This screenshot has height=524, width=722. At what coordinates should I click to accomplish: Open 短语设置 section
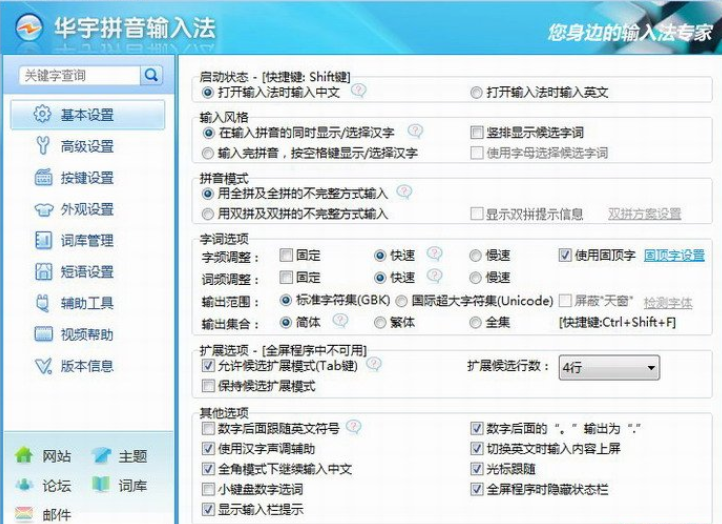click(87, 272)
